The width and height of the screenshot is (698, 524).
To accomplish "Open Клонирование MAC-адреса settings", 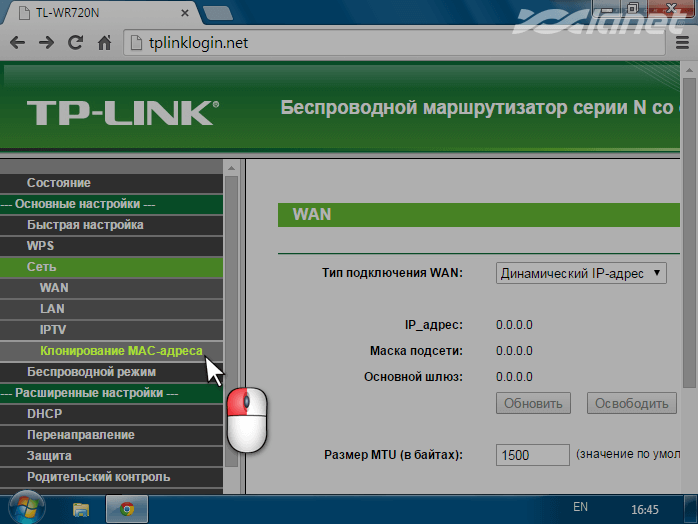I will pyautogui.click(x=121, y=351).
